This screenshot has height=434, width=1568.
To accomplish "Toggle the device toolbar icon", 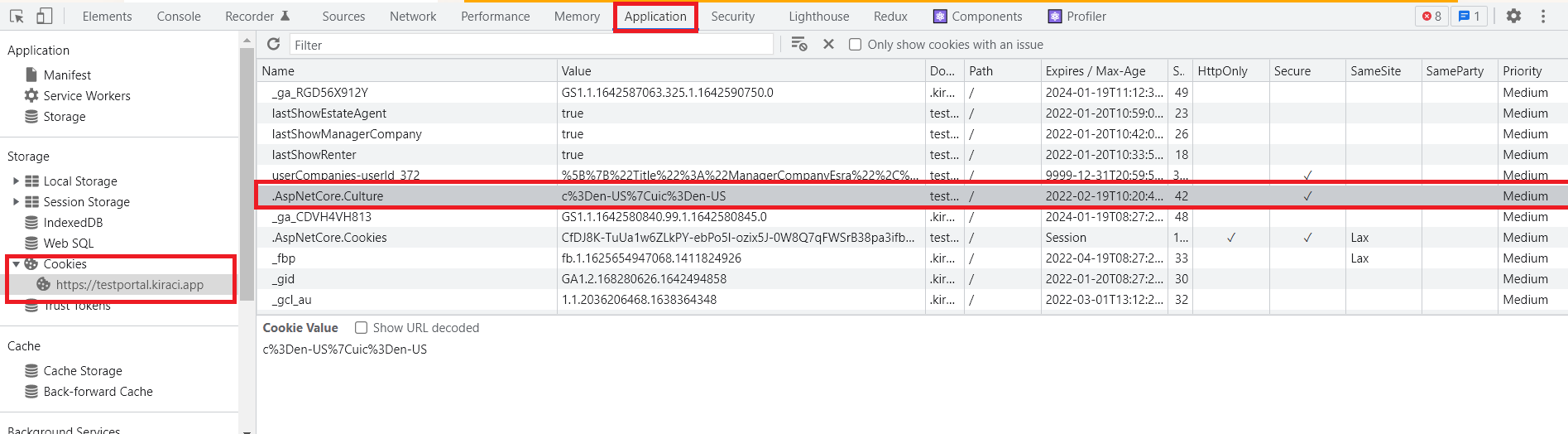I will point(45,16).
